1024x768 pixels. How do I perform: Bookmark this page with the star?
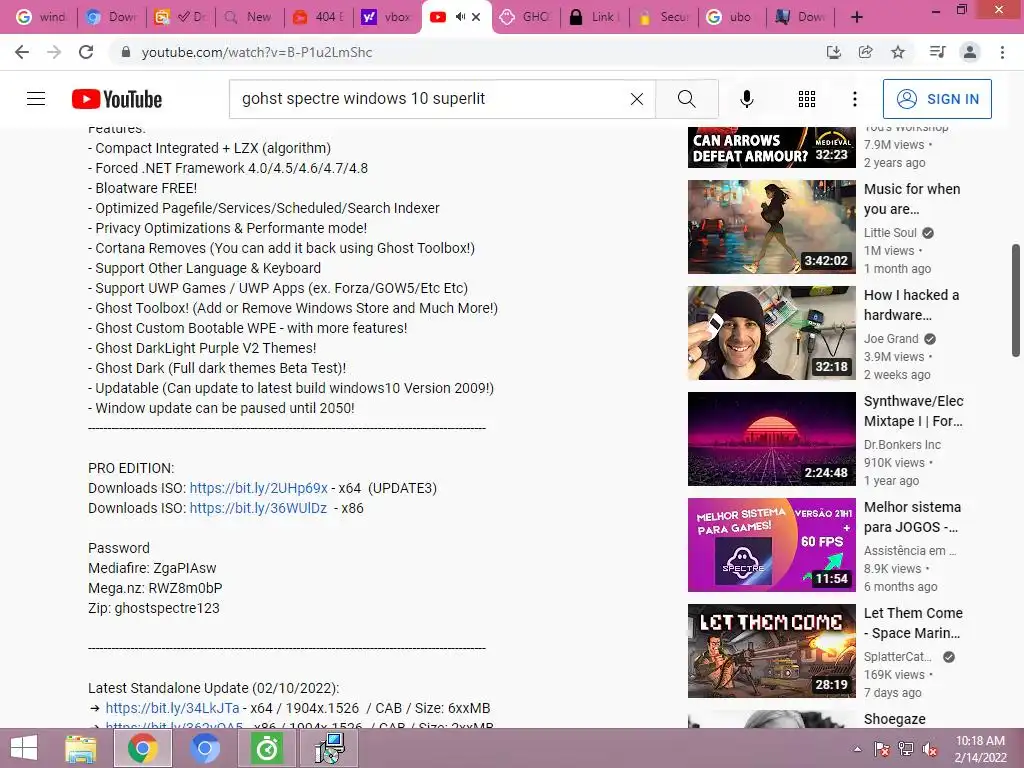click(x=898, y=52)
